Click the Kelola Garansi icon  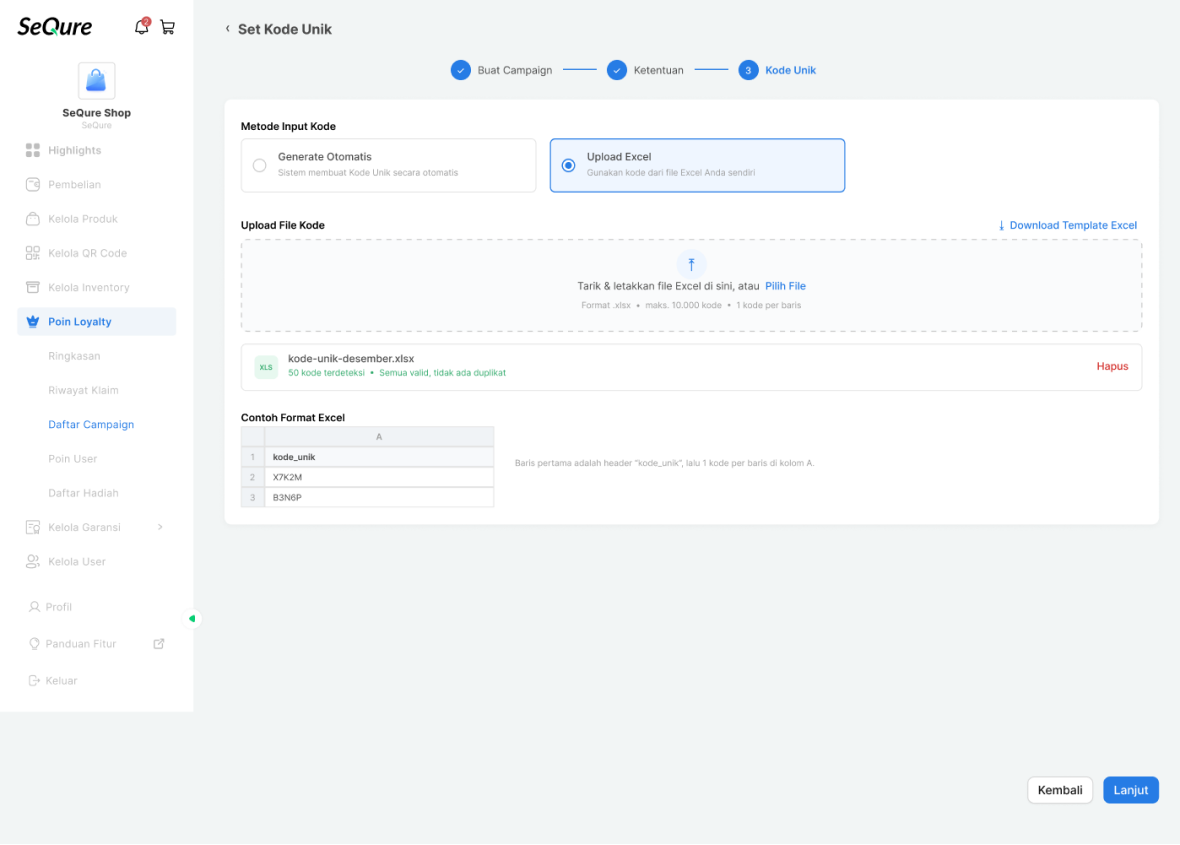(x=32, y=527)
